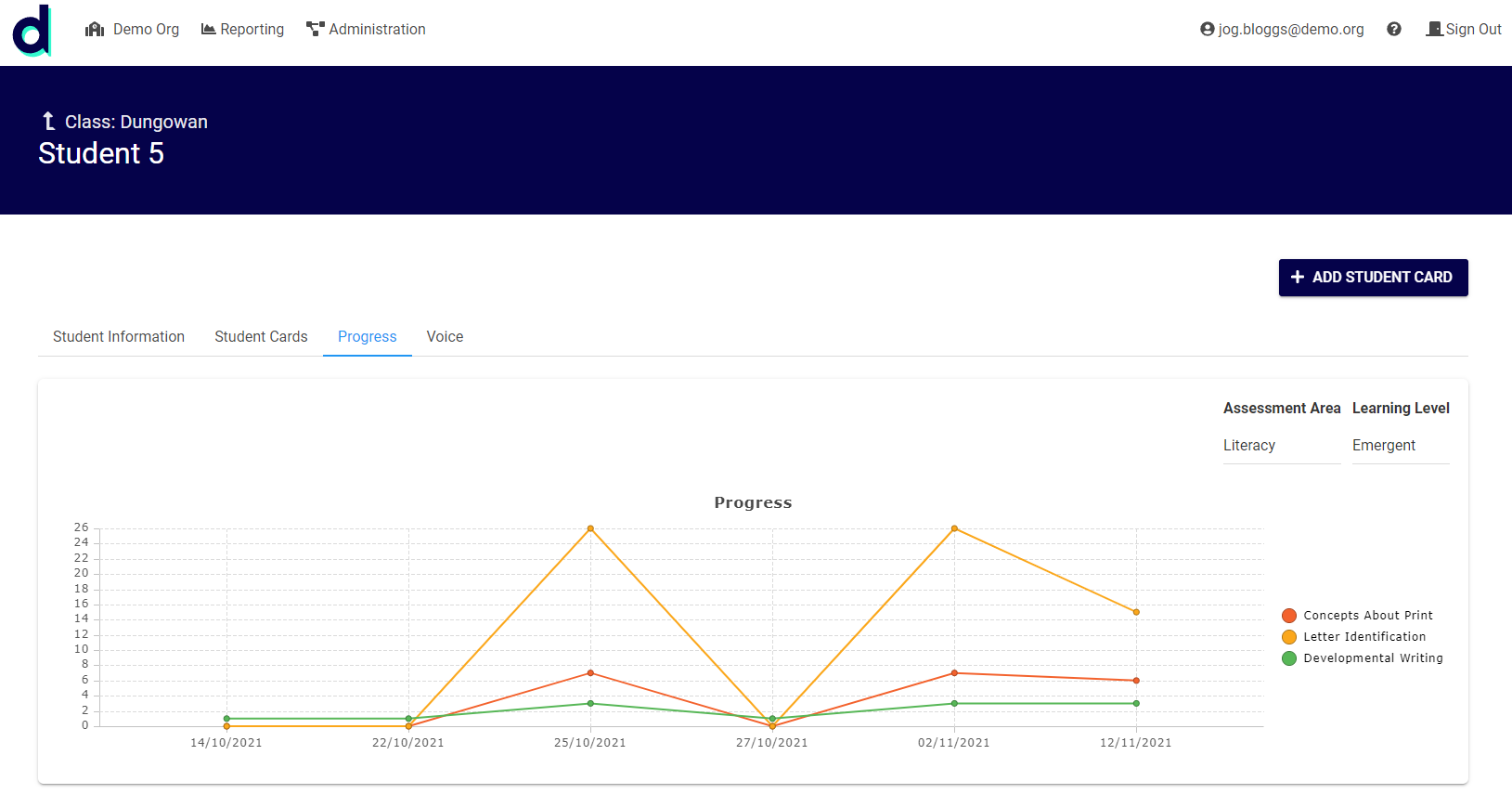
Task: Click Letter Identification peak point at 02/11/2021
Action: [954, 528]
